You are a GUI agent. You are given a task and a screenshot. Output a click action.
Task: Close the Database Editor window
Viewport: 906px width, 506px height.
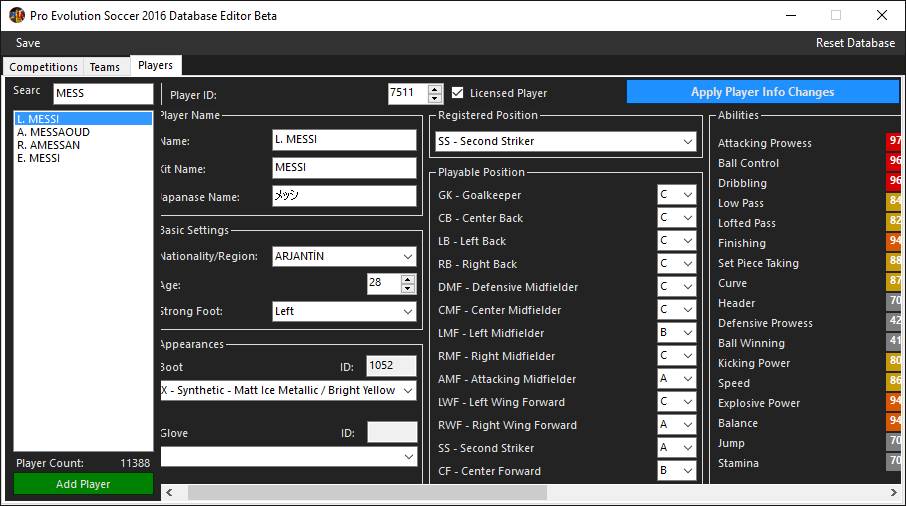click(882, 16)
